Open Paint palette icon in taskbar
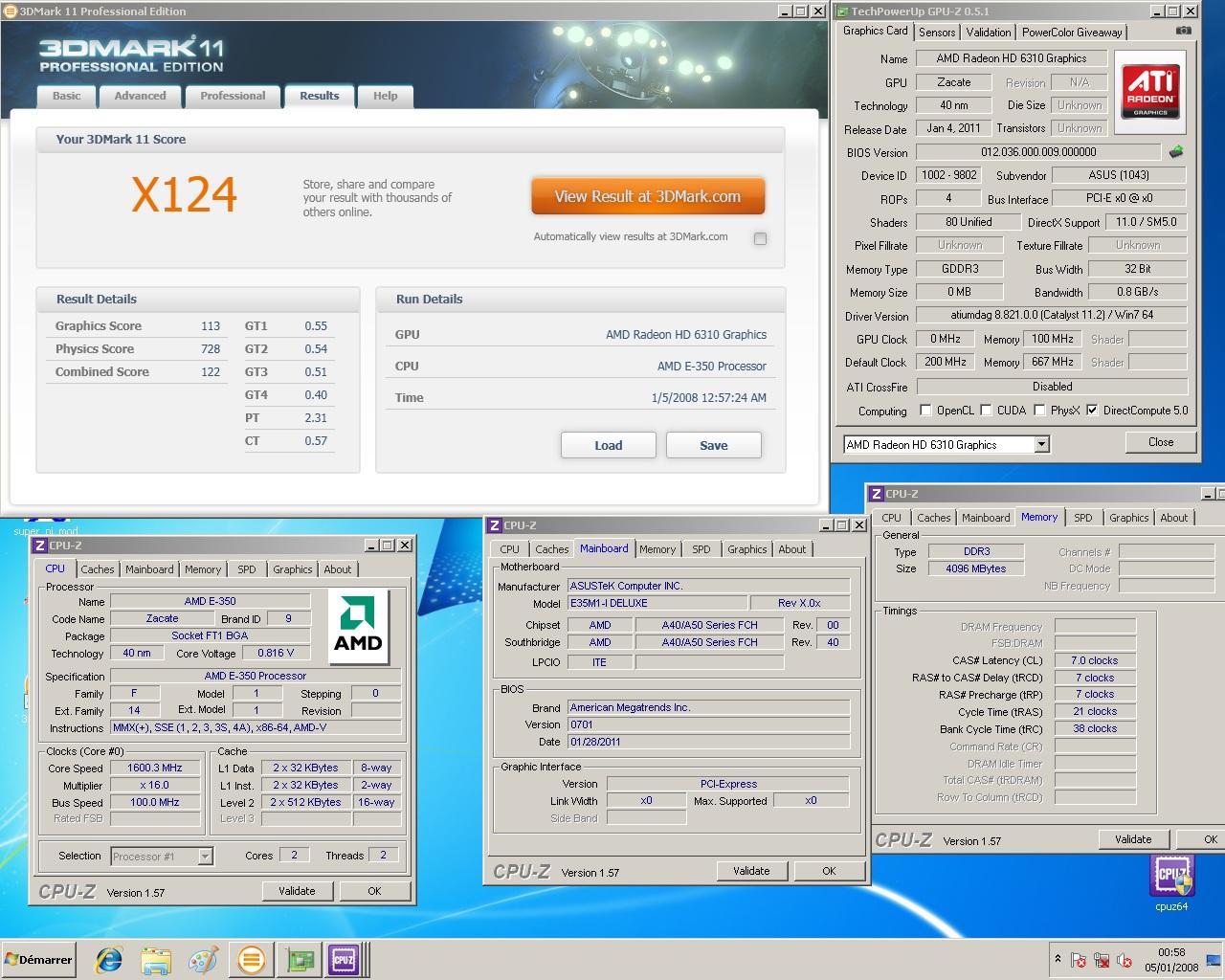The width and height of the screenshot is (1225, 980). click(x=203, y=960)
